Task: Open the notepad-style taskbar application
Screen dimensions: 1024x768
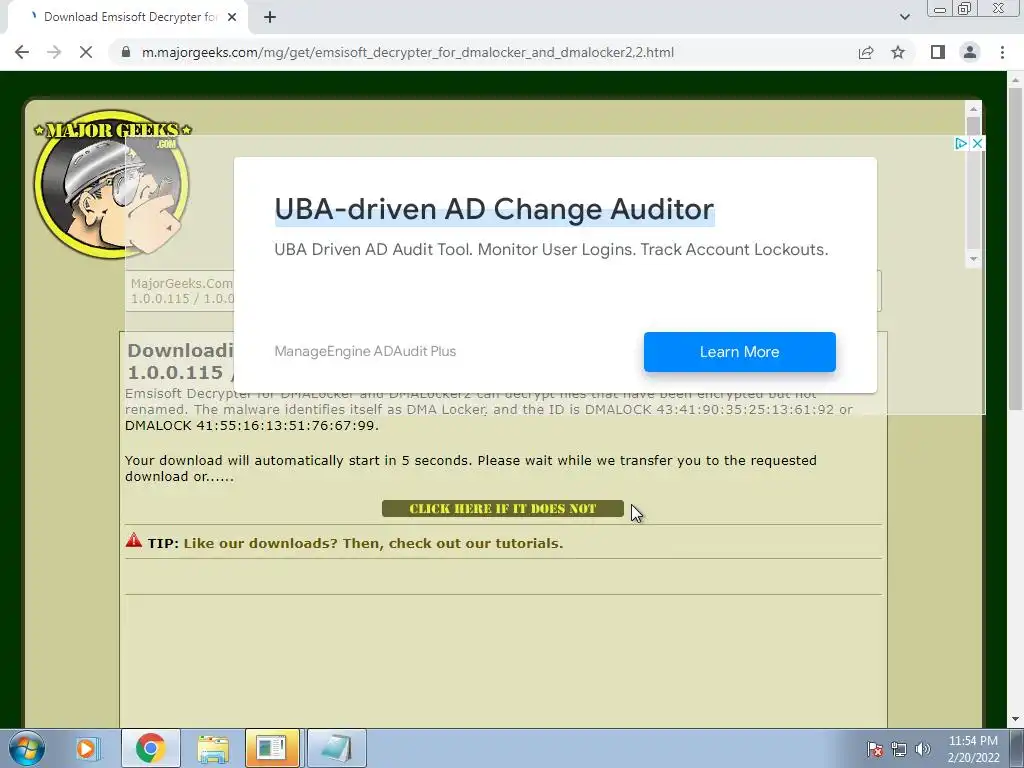Action: coord(336,748)
